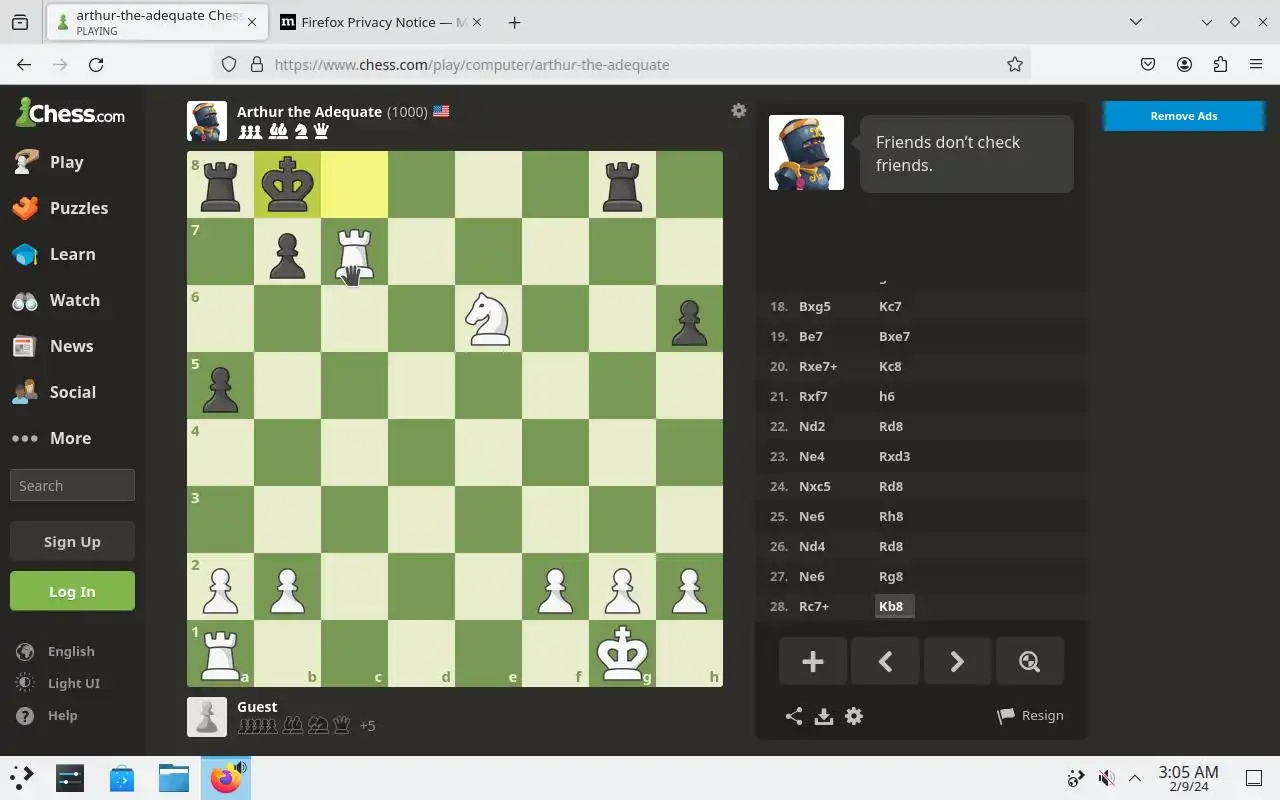Select the arthur-the-adequate Chess tab

coord(155,22)
